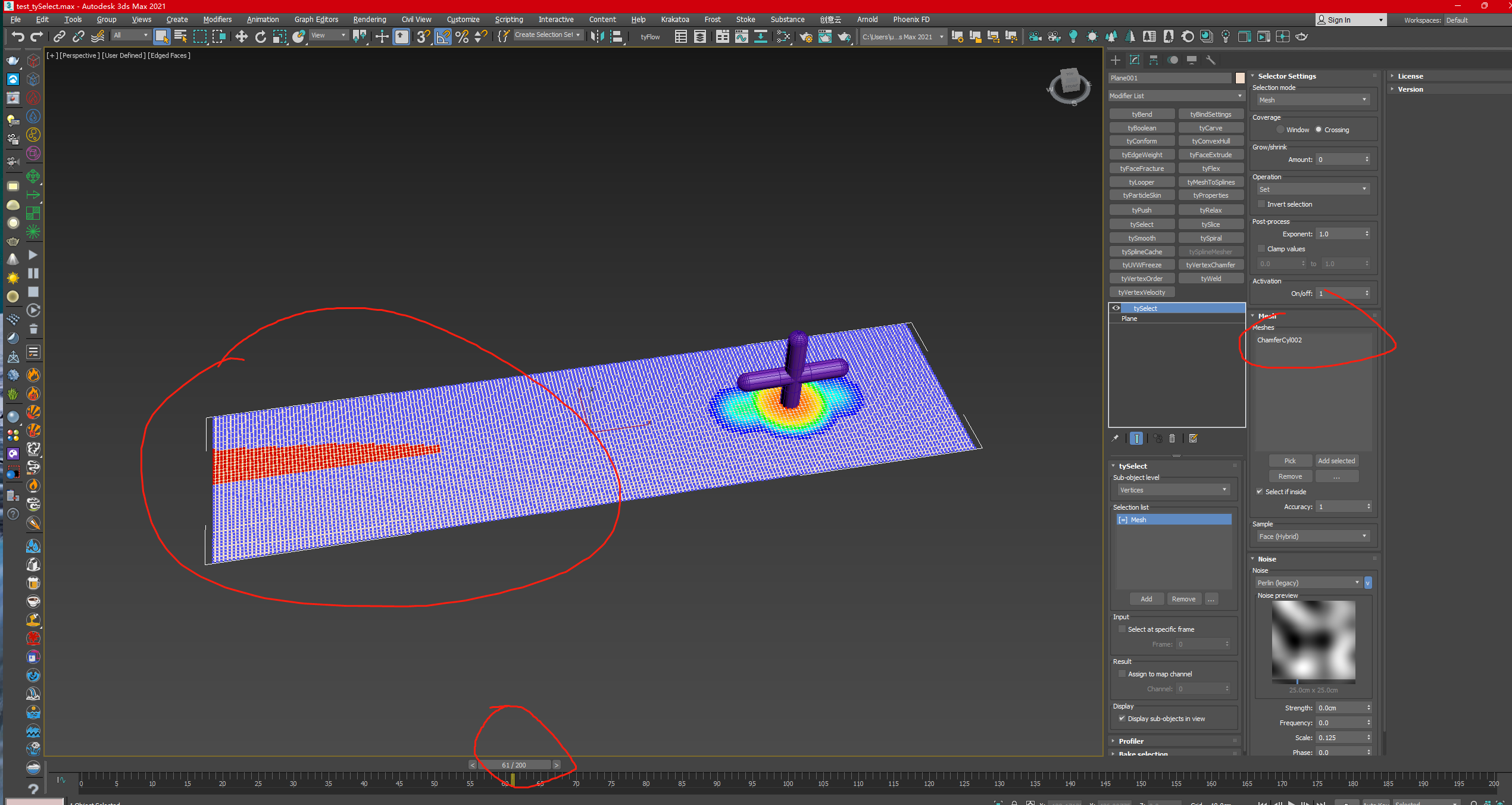Open the Modifier List dropdown

click(x=1176, y=96)
